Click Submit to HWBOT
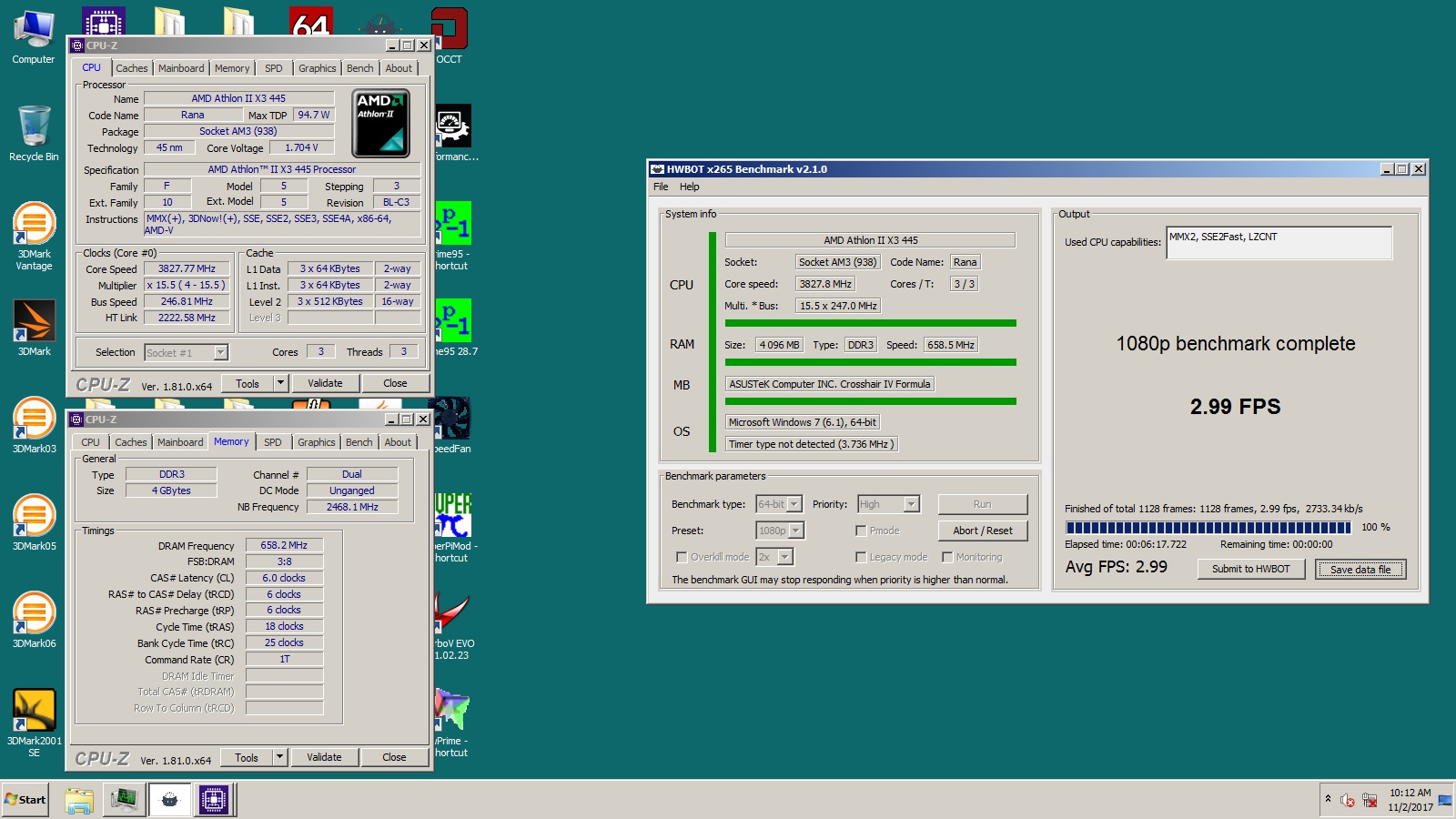The image size is (1456, 819). 1251,569
